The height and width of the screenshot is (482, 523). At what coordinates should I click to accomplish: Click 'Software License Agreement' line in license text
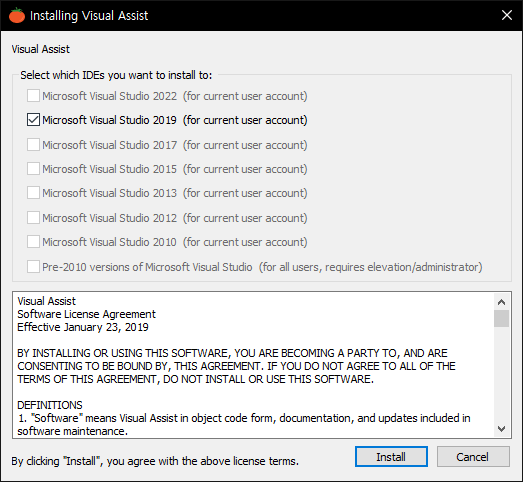pyautogui.click(x=86, y=314)
